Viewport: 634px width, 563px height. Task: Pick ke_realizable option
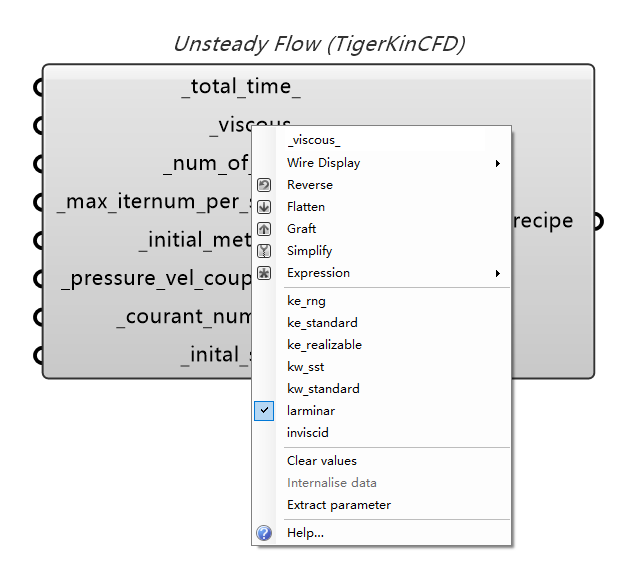point(324,345)
